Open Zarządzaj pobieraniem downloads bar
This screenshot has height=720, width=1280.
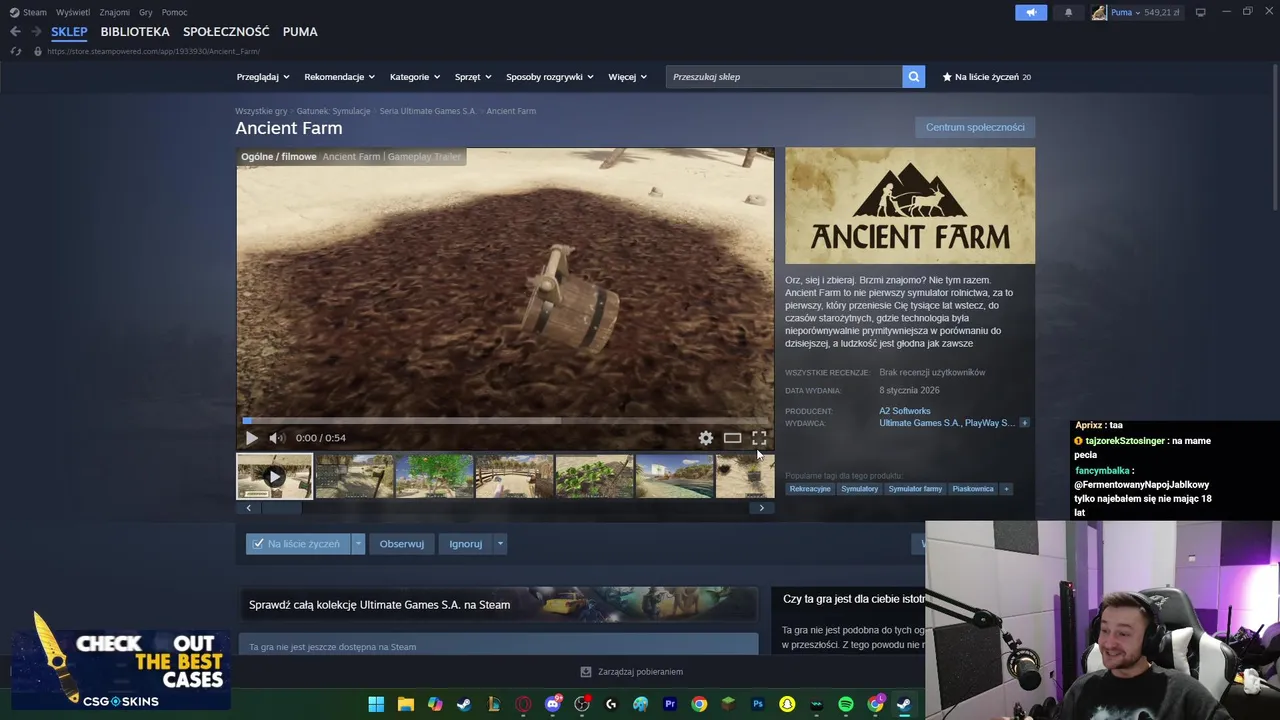coord(632,672)
